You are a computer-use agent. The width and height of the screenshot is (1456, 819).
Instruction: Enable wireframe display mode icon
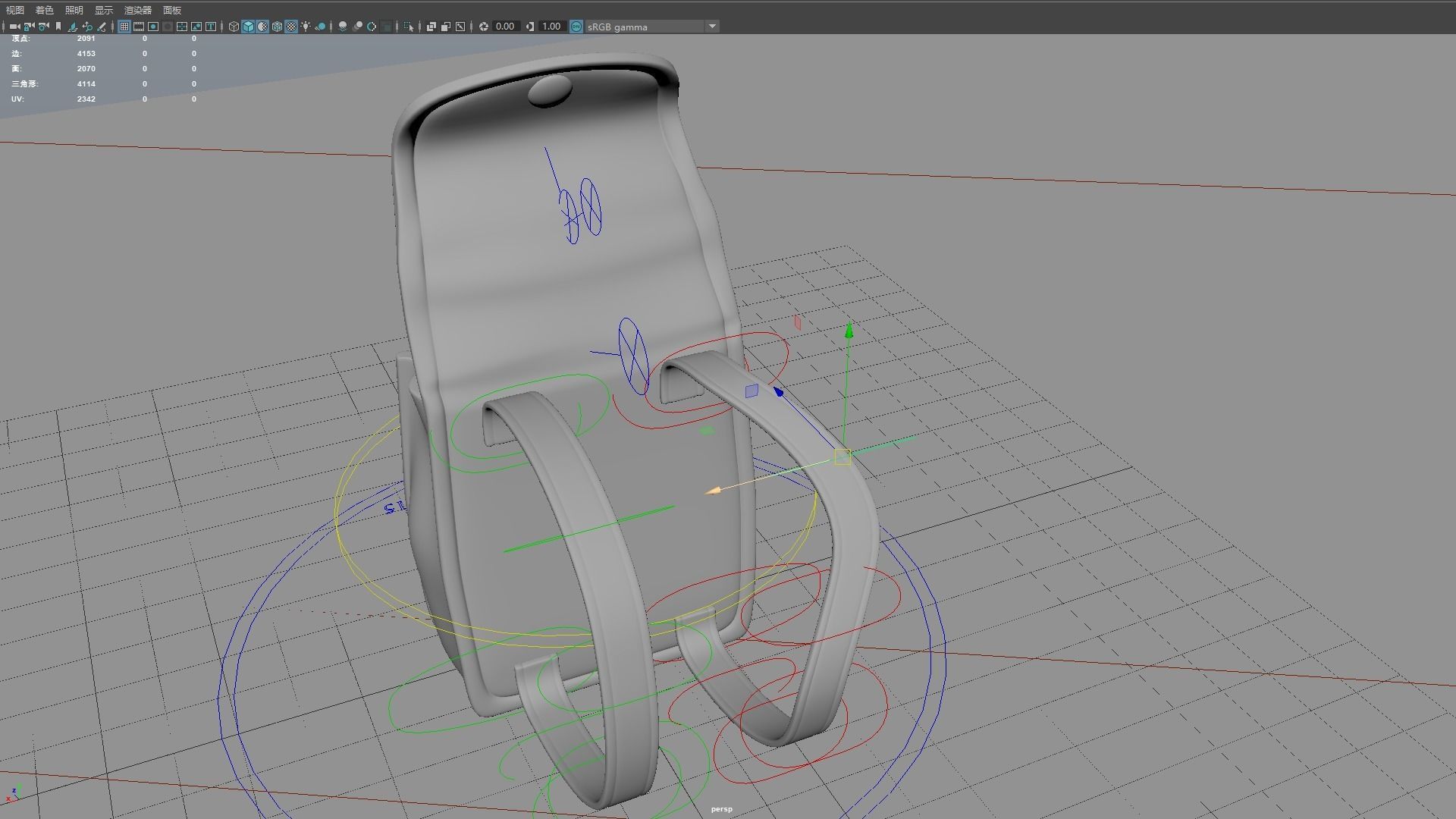pos(234,27)
